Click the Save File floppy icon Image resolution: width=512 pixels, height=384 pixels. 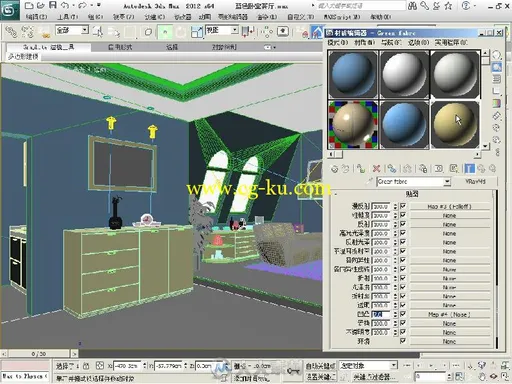point(53,5)
